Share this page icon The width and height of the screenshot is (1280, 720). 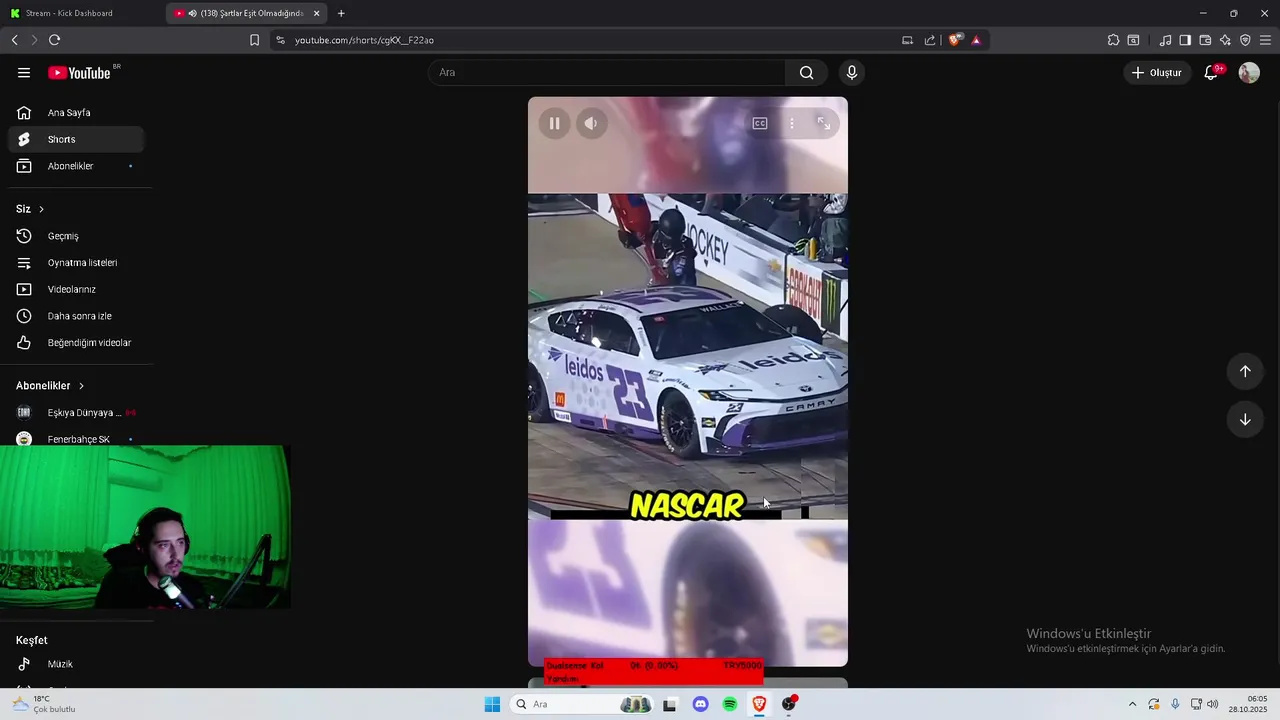[x=930, y=40]
